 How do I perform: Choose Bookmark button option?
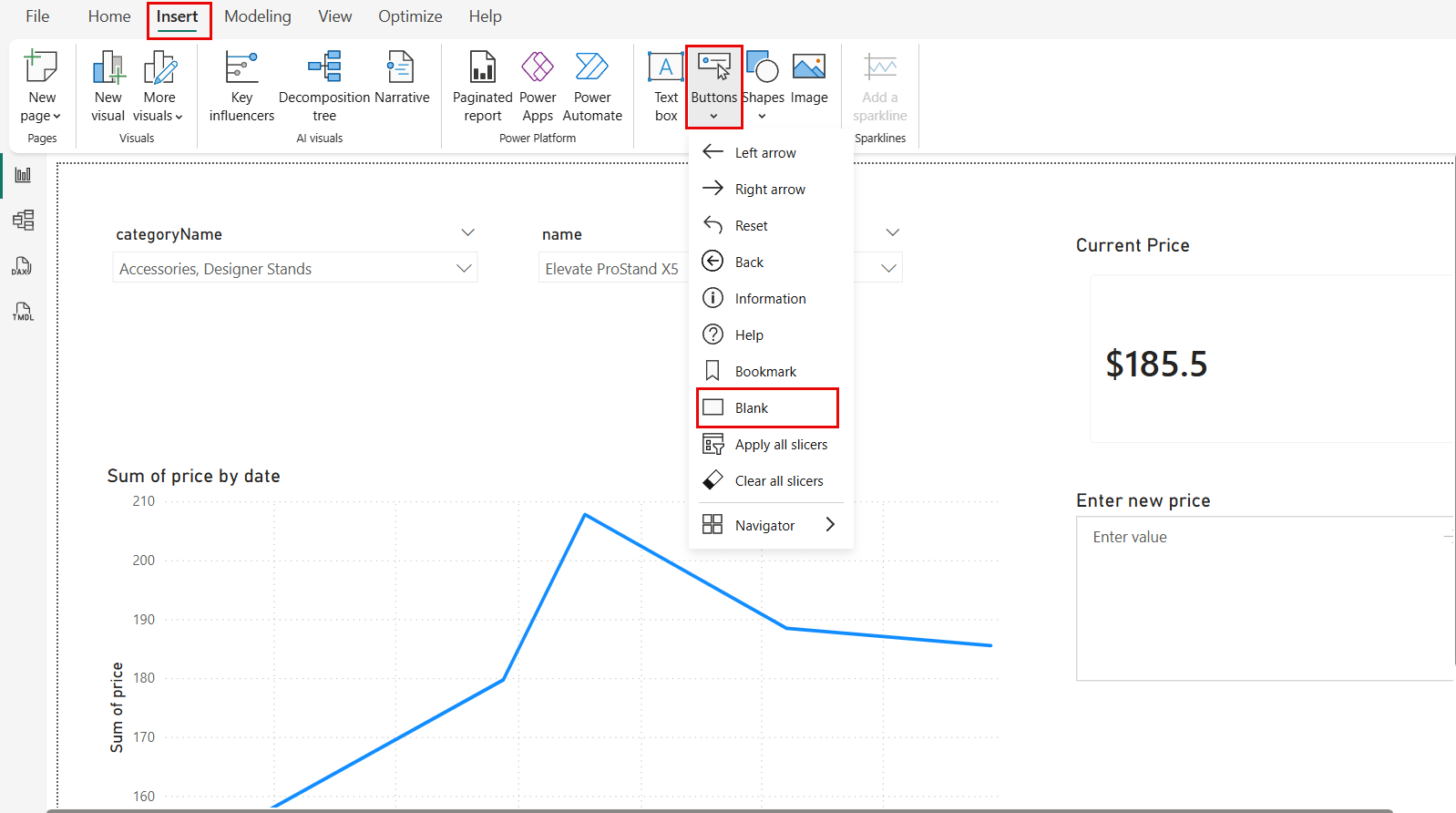pyautogui.click(x=771, y=371)
